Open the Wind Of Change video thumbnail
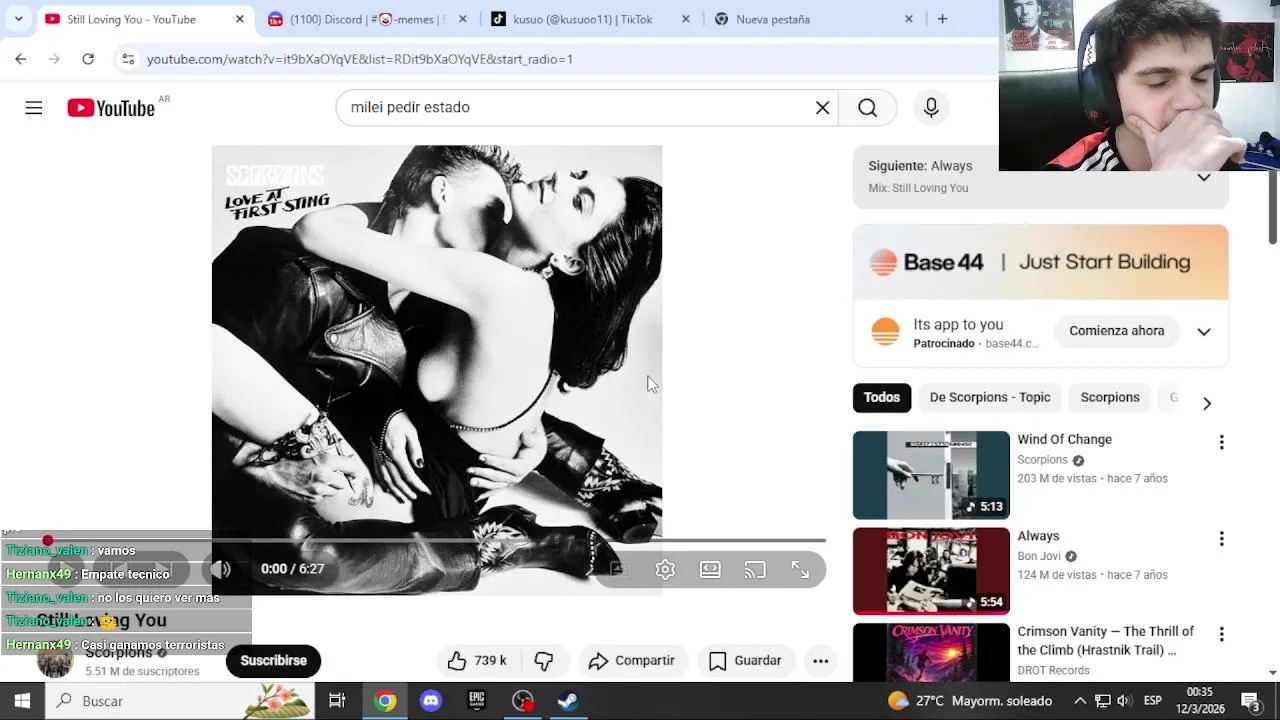 (931, 475)
